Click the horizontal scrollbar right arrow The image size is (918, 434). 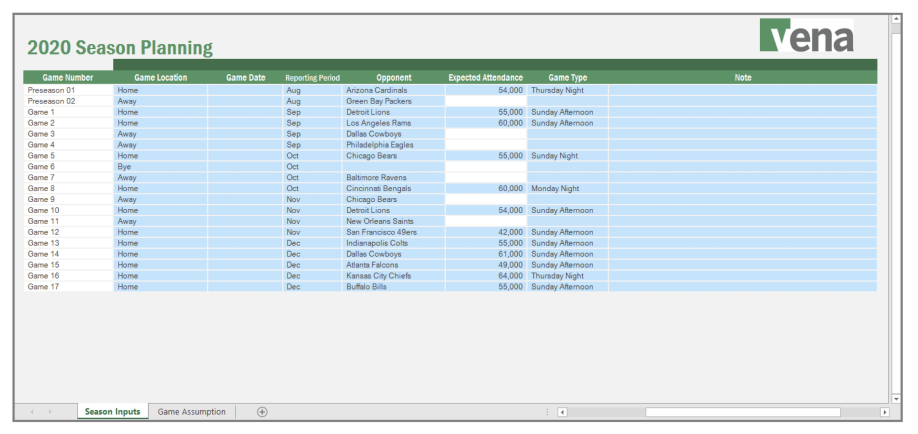pyautogui.click(x=885, y=412)
